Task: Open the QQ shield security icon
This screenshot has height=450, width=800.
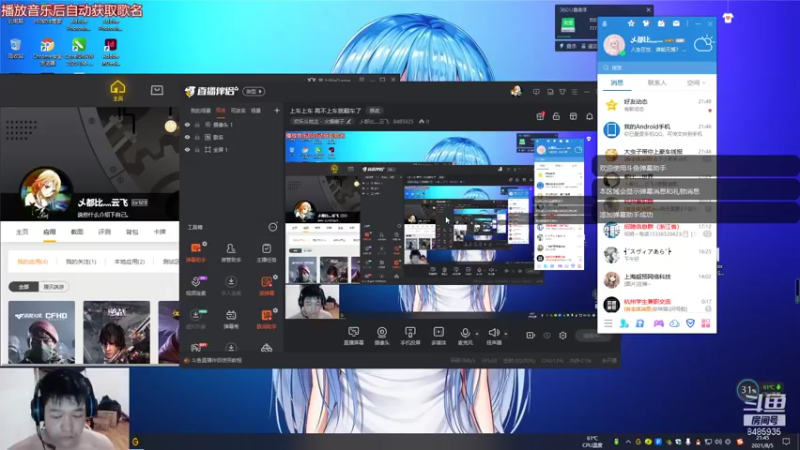Action: [690, 323]
